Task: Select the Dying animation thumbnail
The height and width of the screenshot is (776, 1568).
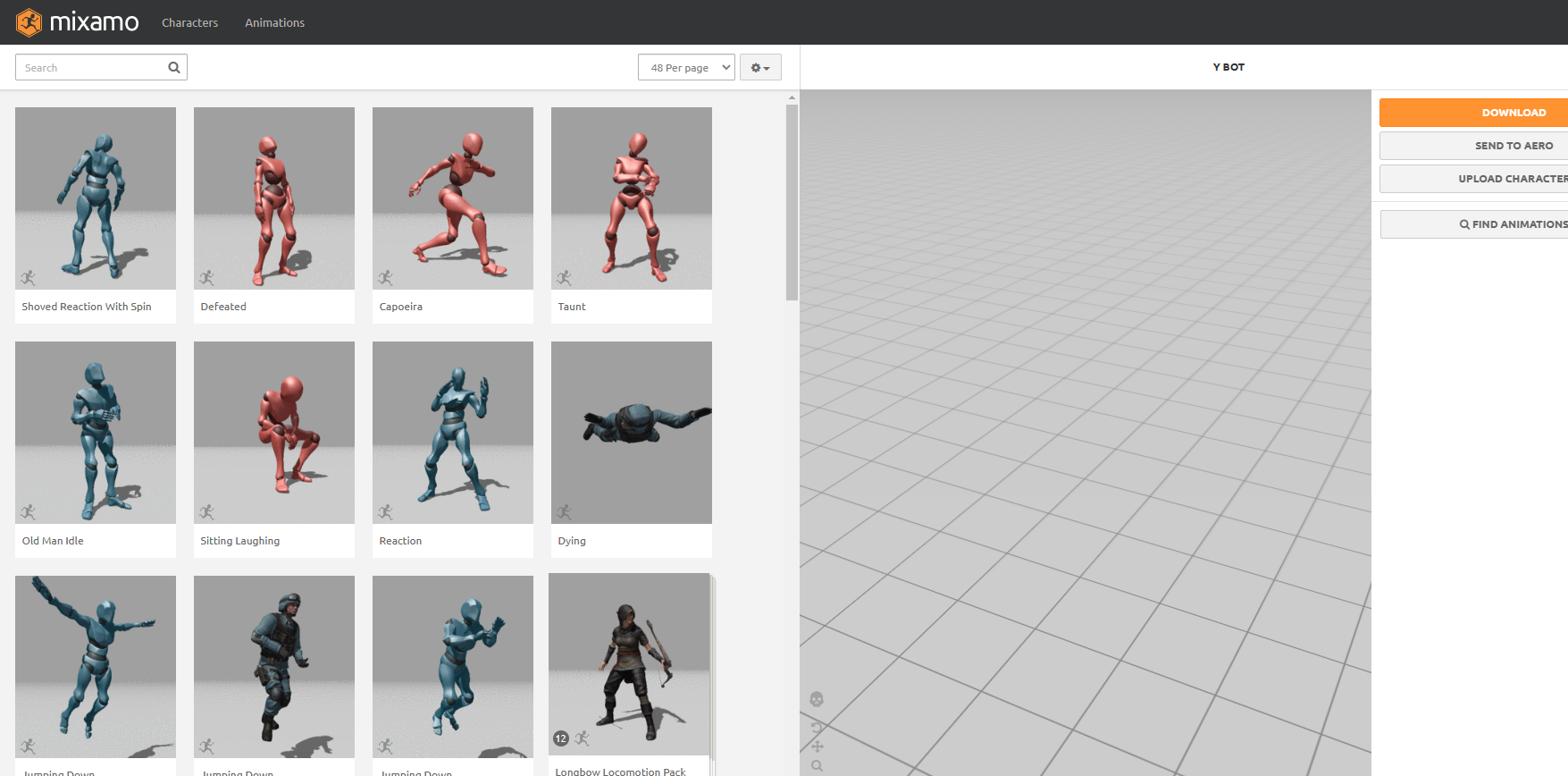Action: (x=632, y=433)
